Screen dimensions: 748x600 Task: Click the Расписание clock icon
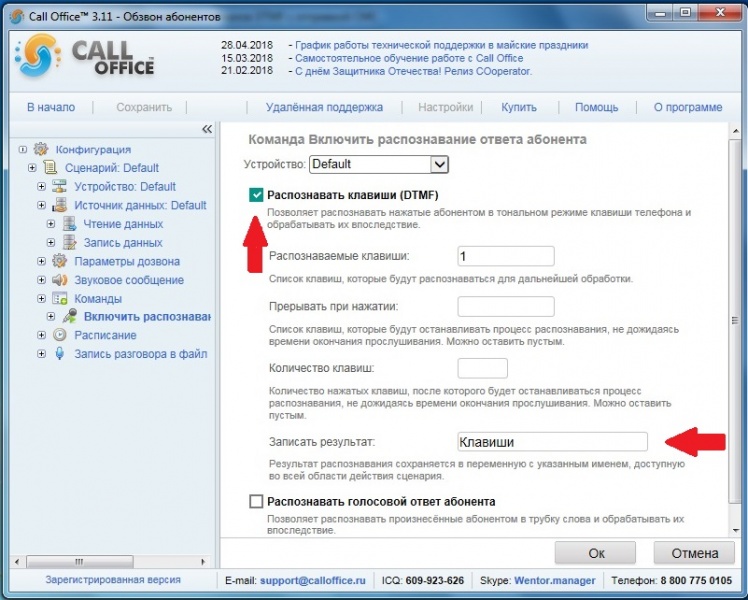click(x=60, y=335)
